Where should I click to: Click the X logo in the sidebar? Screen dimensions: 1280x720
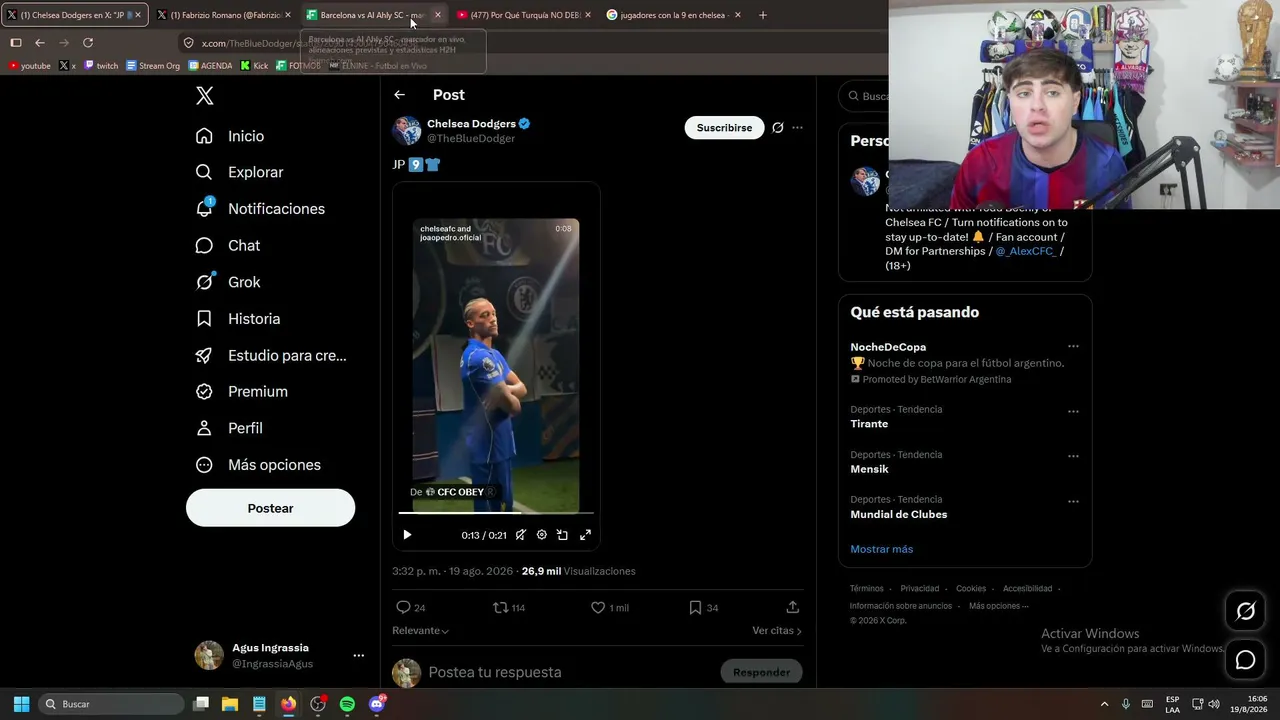(x=204, y=96)
